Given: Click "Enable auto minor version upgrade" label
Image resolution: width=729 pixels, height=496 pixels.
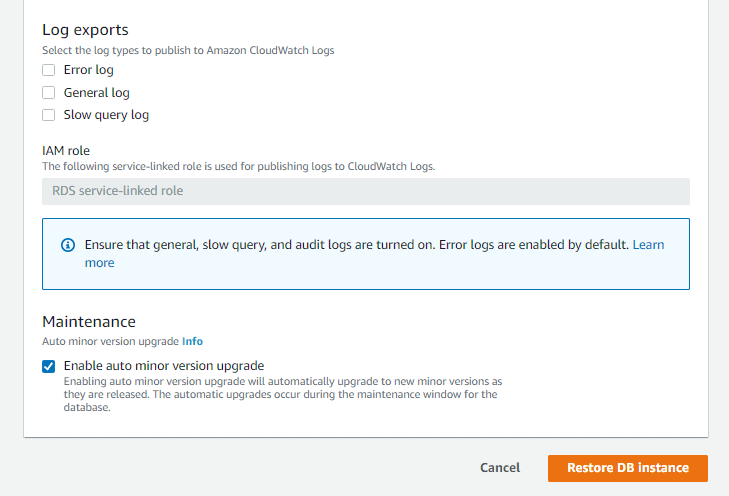Looking at the screenshot, I should click(x=163, y=366).
